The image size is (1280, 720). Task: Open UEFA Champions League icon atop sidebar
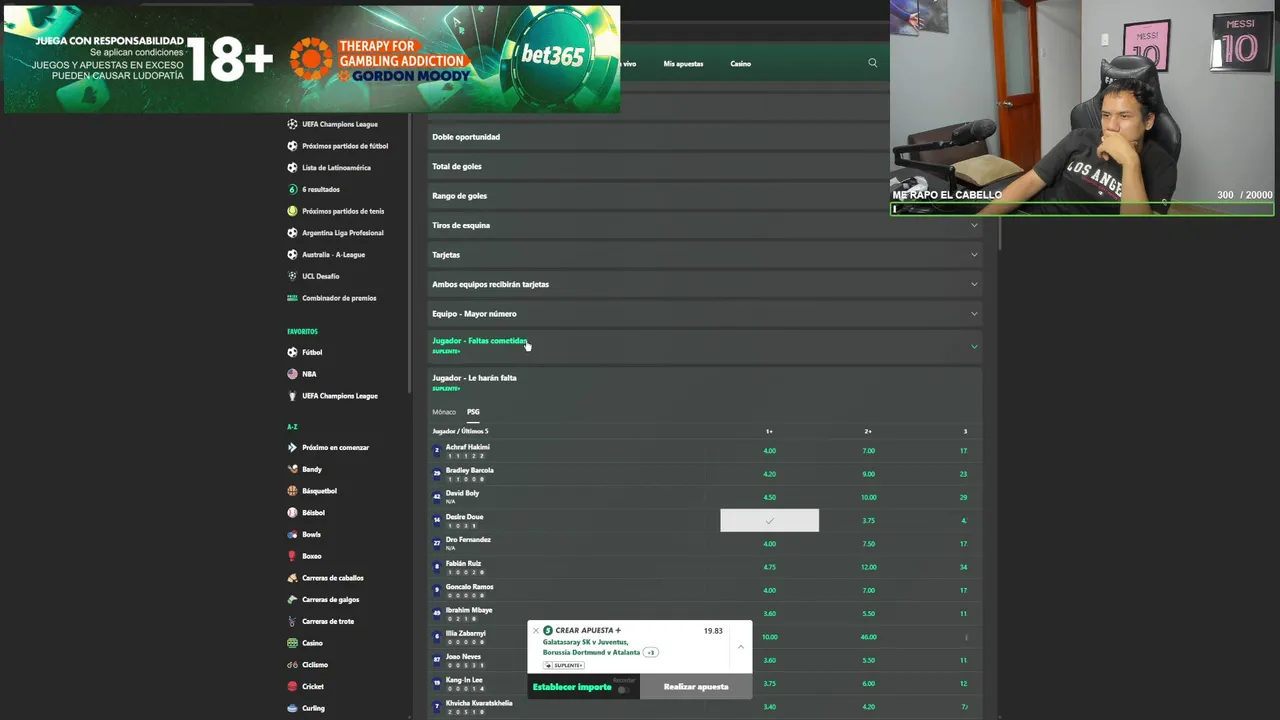coord(292,124)
